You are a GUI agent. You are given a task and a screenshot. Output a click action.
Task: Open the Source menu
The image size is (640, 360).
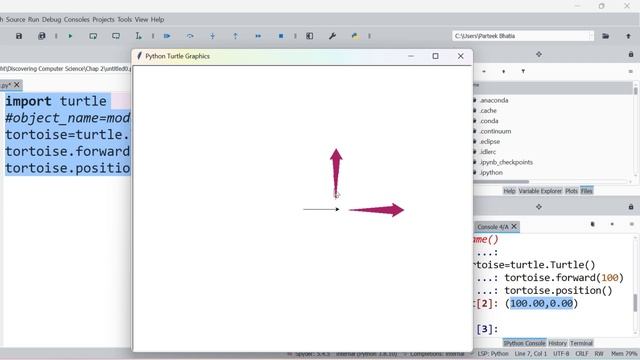16,20
